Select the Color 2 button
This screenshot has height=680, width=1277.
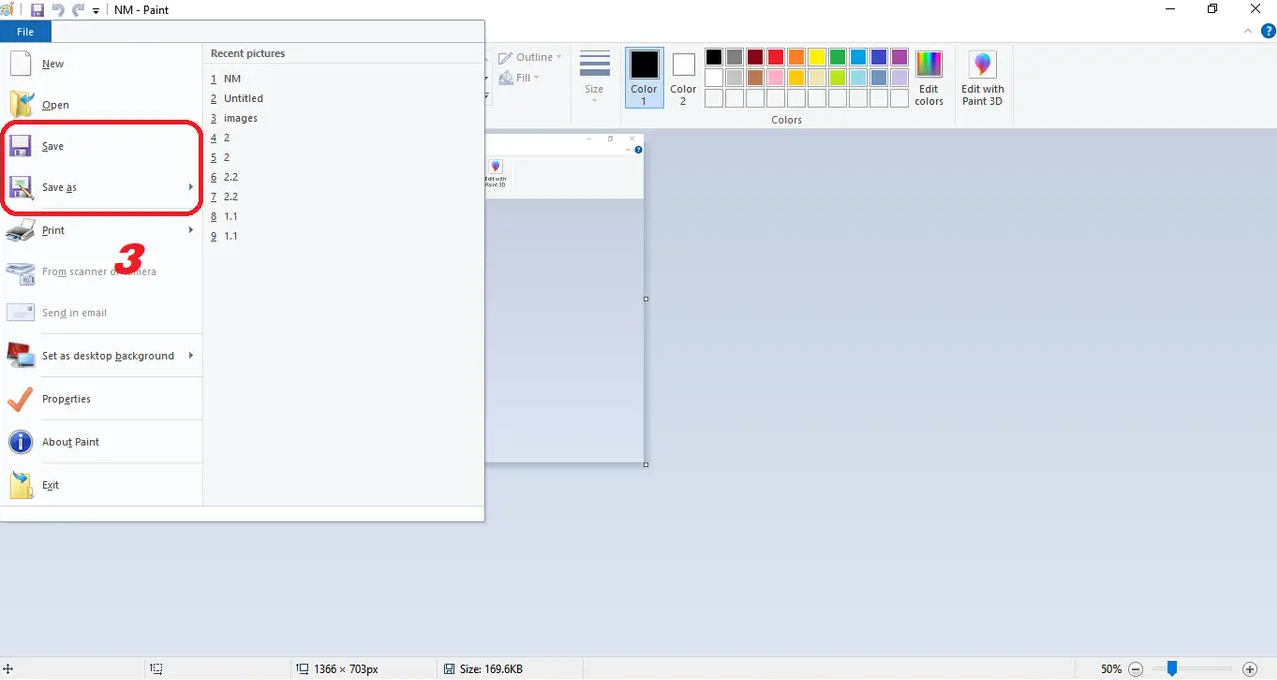tap(683, 77)
